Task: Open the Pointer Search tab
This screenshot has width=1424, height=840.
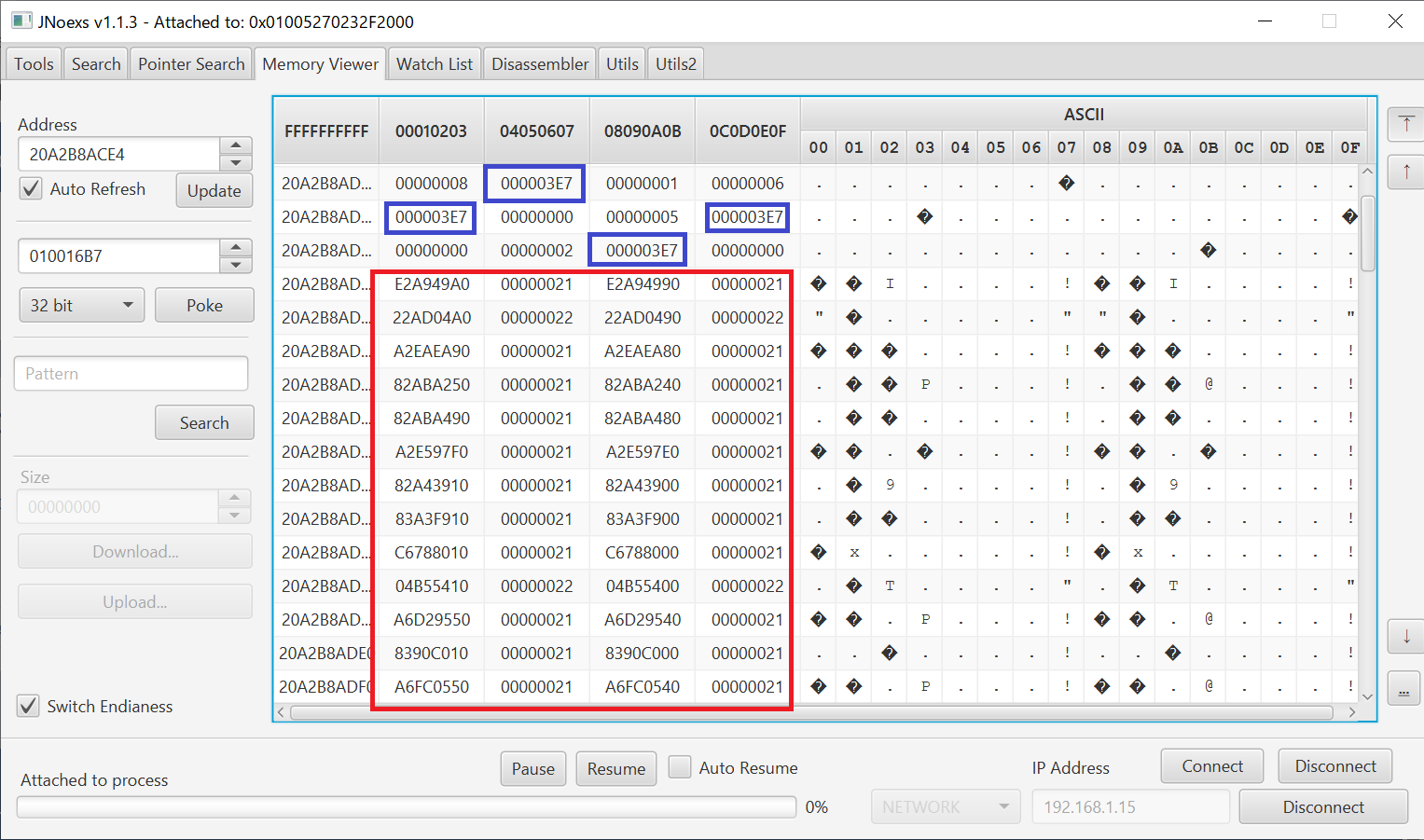Action: 191,63
